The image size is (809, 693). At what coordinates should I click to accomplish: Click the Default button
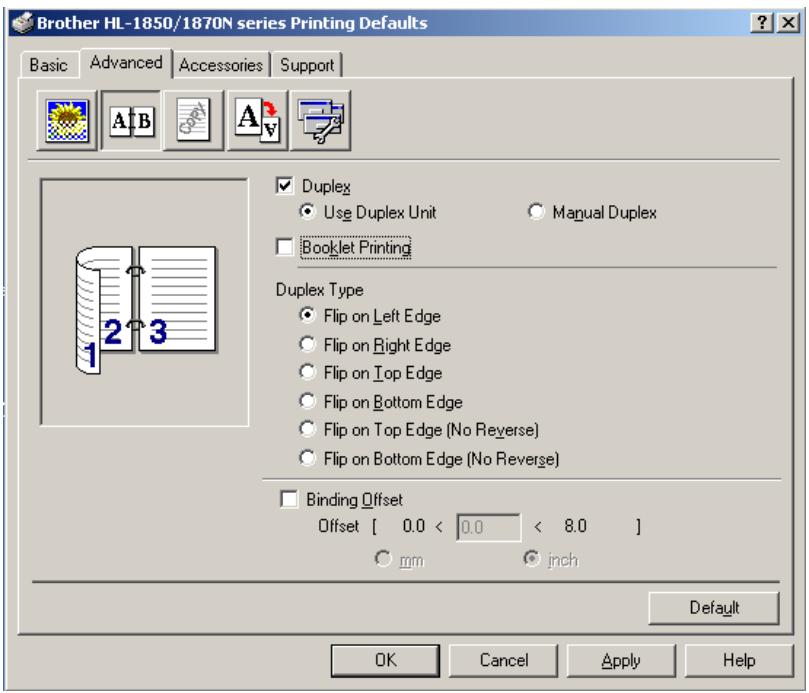[x=714, y=608]
